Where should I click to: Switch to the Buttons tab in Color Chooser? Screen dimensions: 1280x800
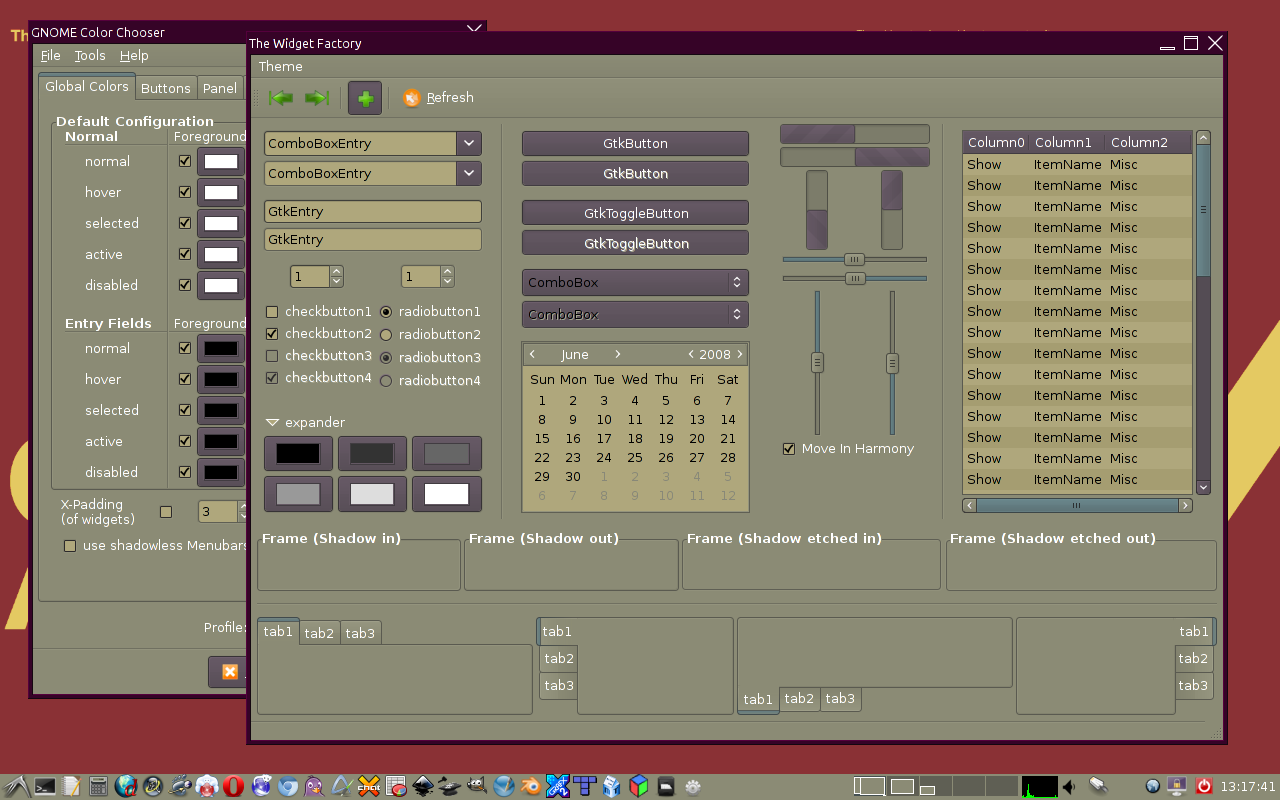click(x=166, y=88)
